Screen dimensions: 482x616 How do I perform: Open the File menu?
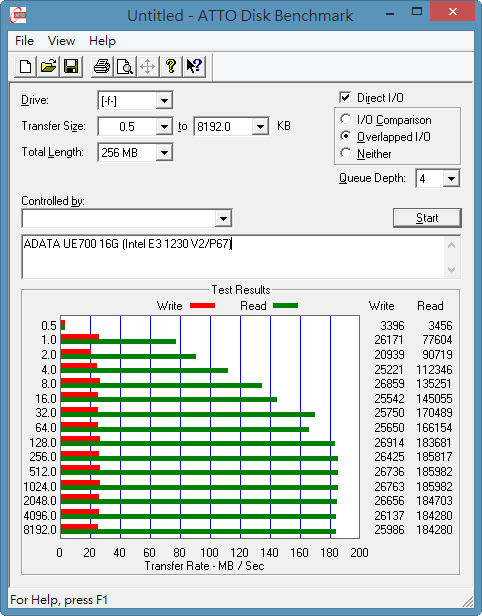(x=24, y=41)
